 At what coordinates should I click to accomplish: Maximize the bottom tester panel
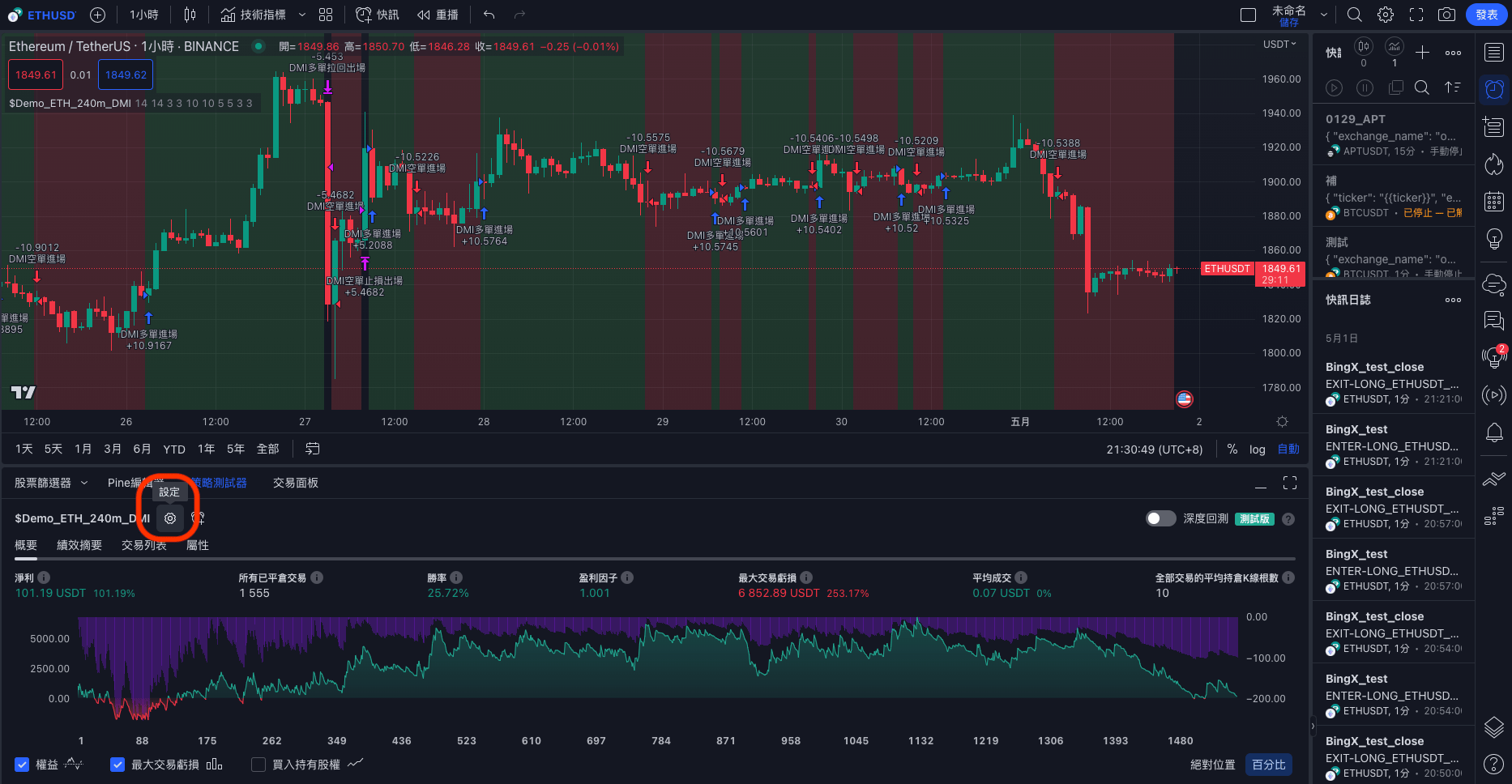(1290, 484)
